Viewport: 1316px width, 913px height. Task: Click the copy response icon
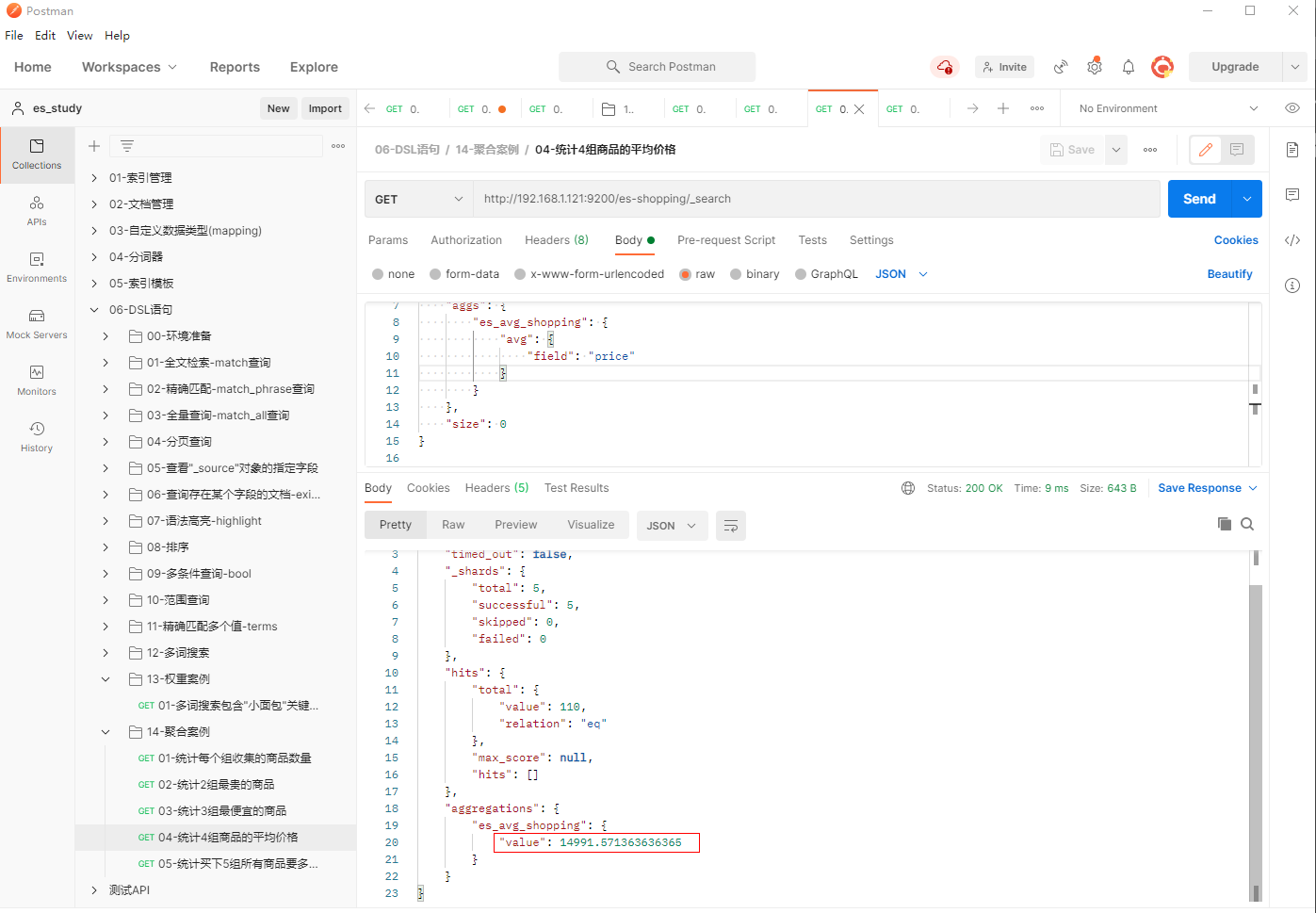point(1224,525)
